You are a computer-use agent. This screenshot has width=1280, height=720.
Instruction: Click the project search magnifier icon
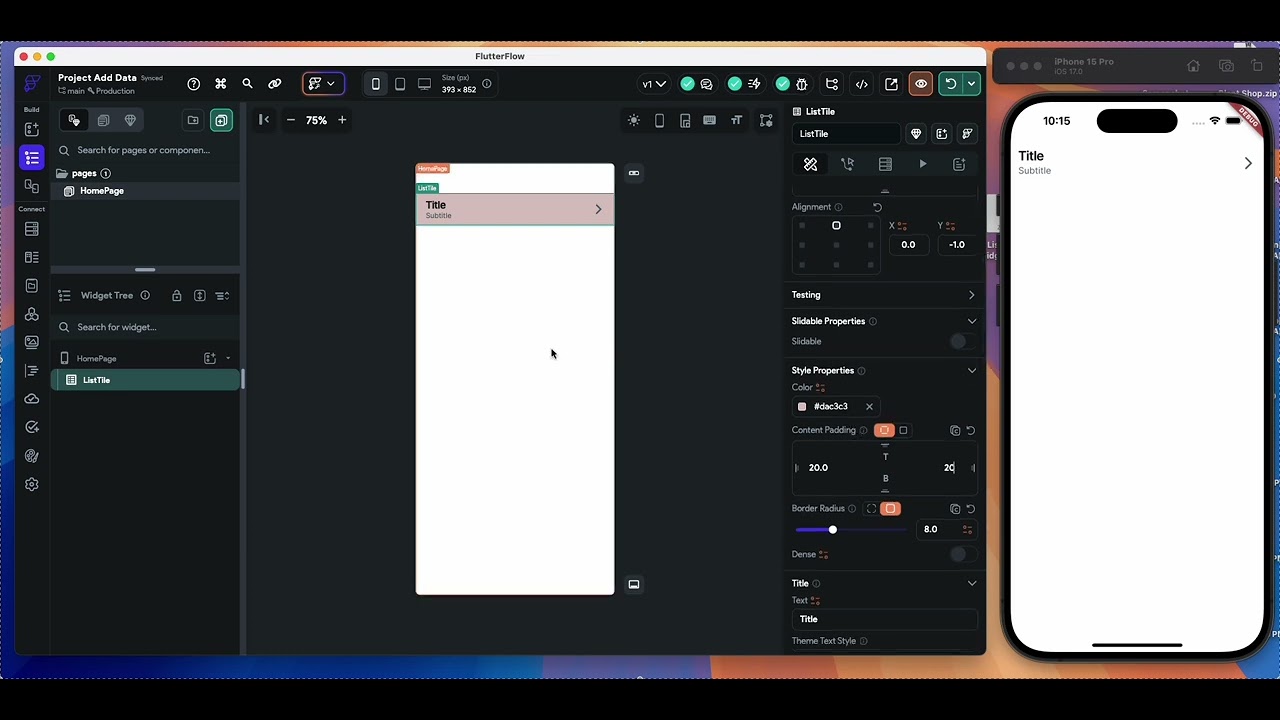coord(248,84)
